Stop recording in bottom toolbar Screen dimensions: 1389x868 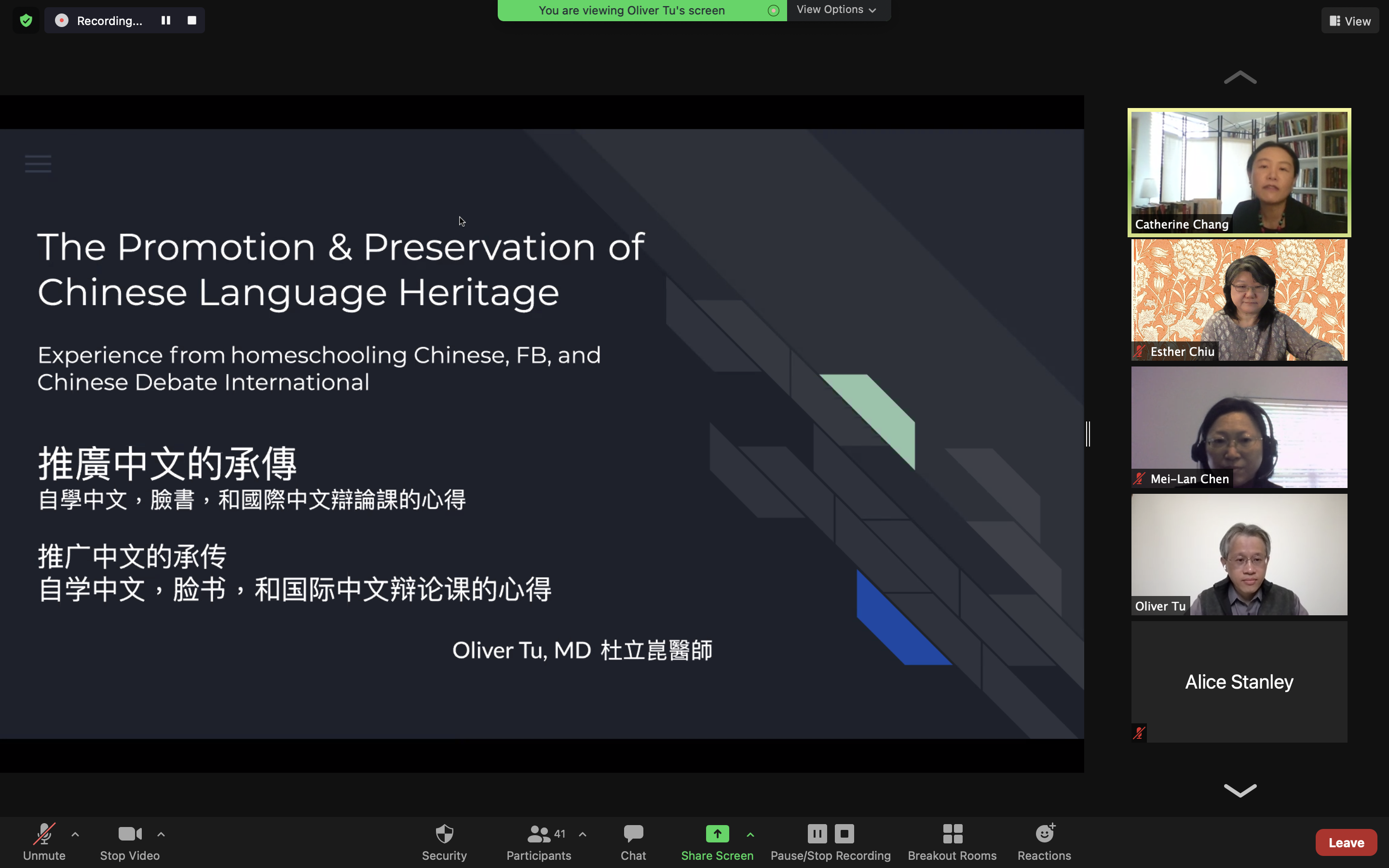pos(844,833)
